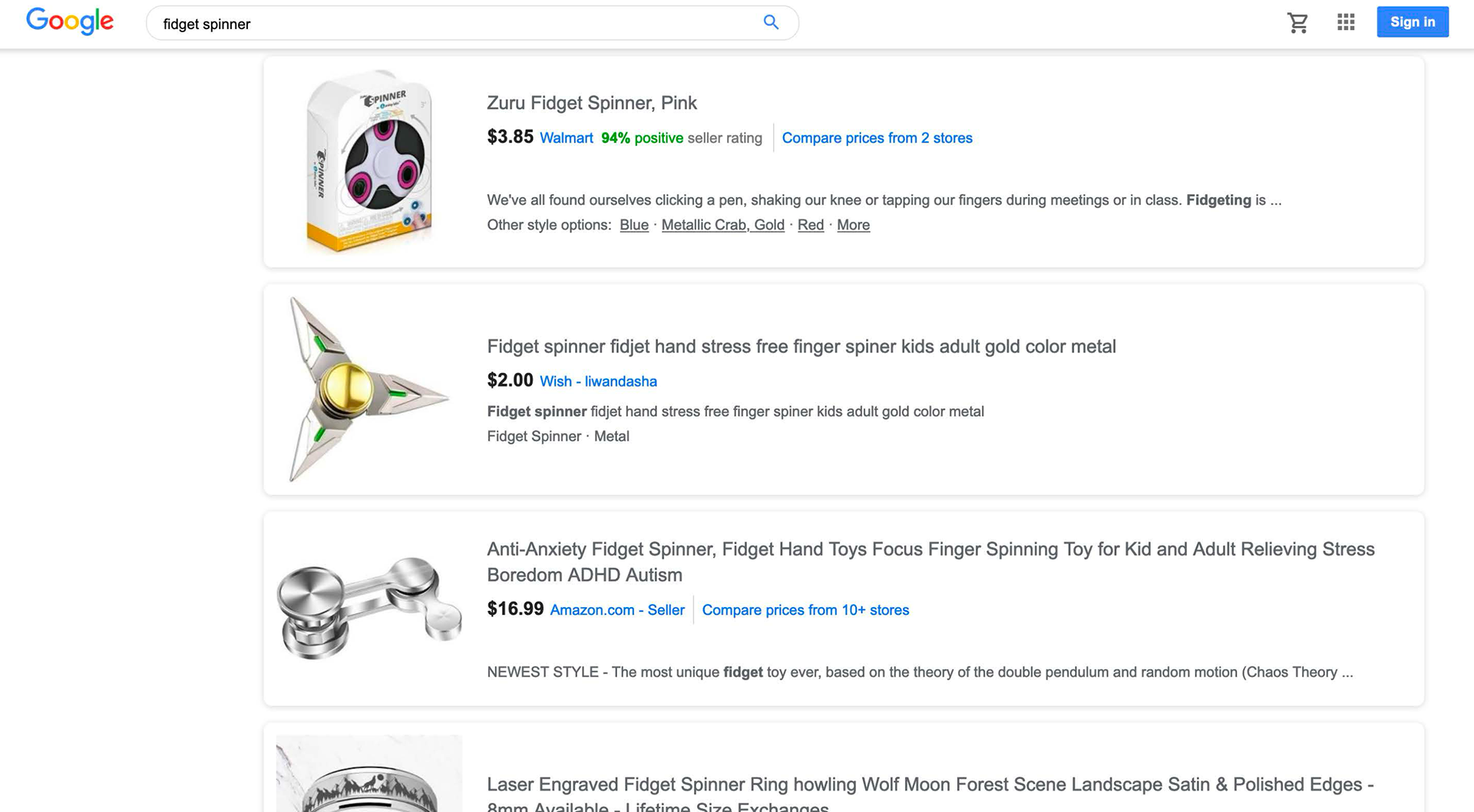Open the Wish - liwandasha seller link
The width and height of the screenshot is (1474, 812).
(598, 381)
